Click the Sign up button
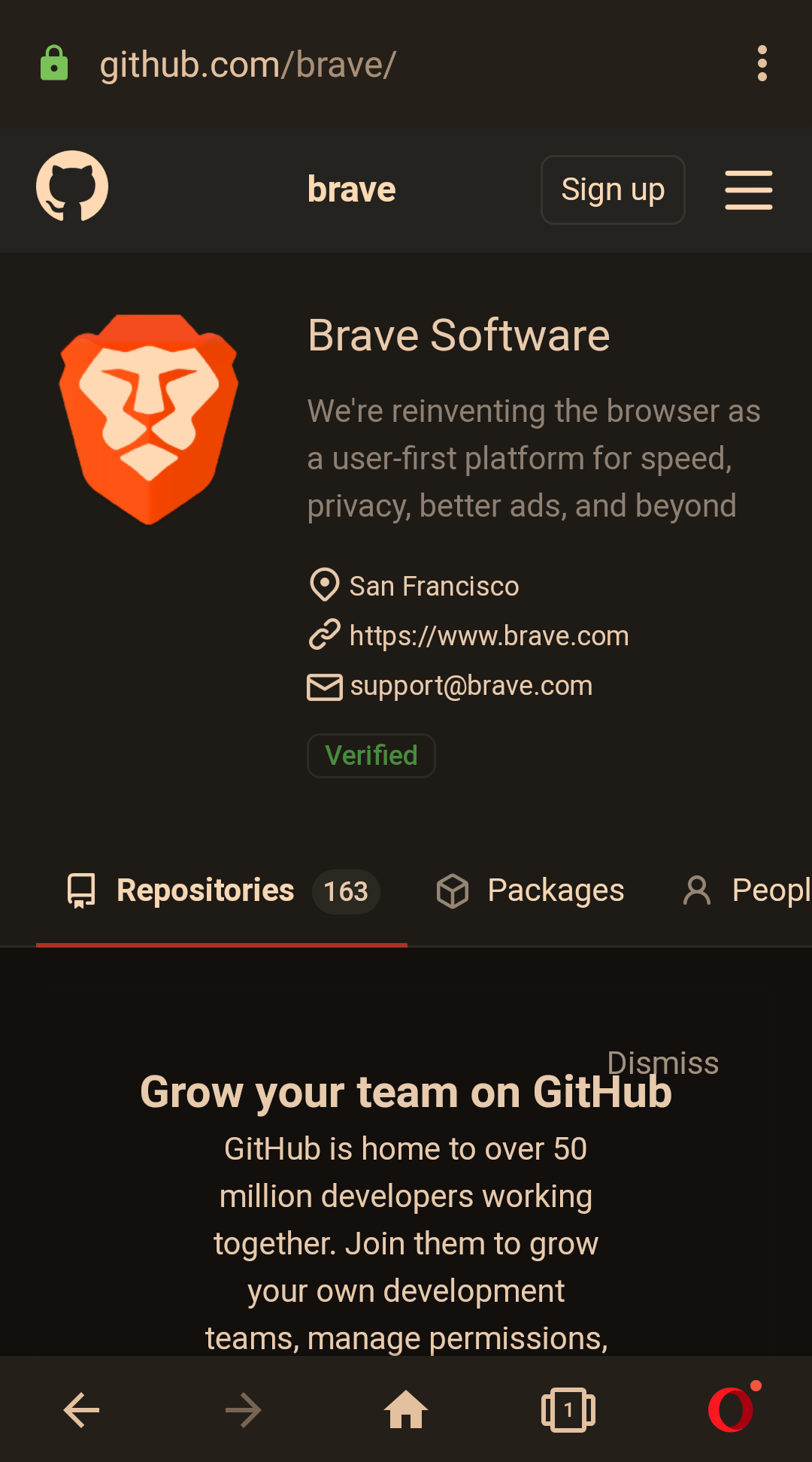812x1462 pixels. pyautogui.click(x=613, y=190)
